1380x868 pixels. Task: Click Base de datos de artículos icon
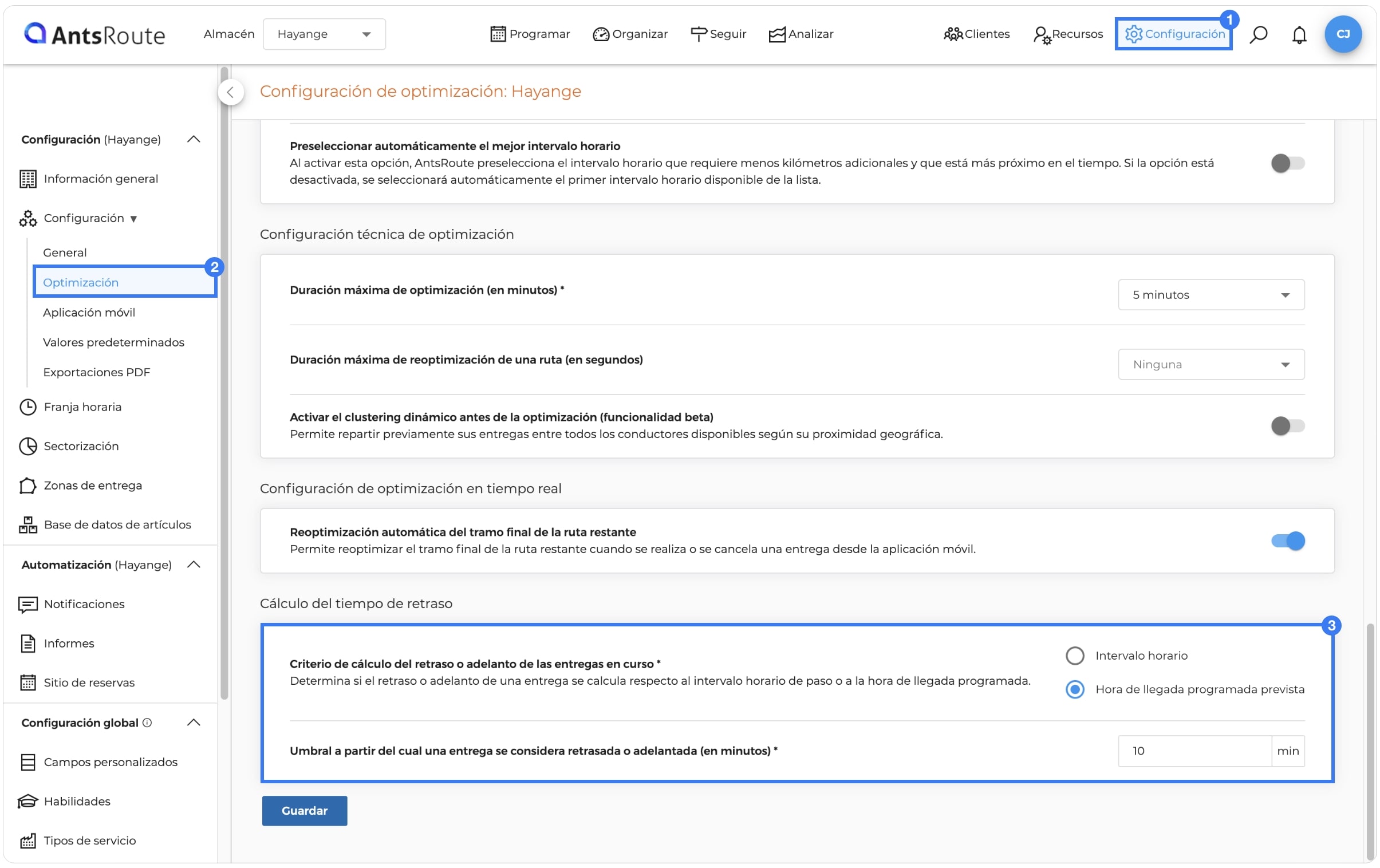[x=27, y=525]
